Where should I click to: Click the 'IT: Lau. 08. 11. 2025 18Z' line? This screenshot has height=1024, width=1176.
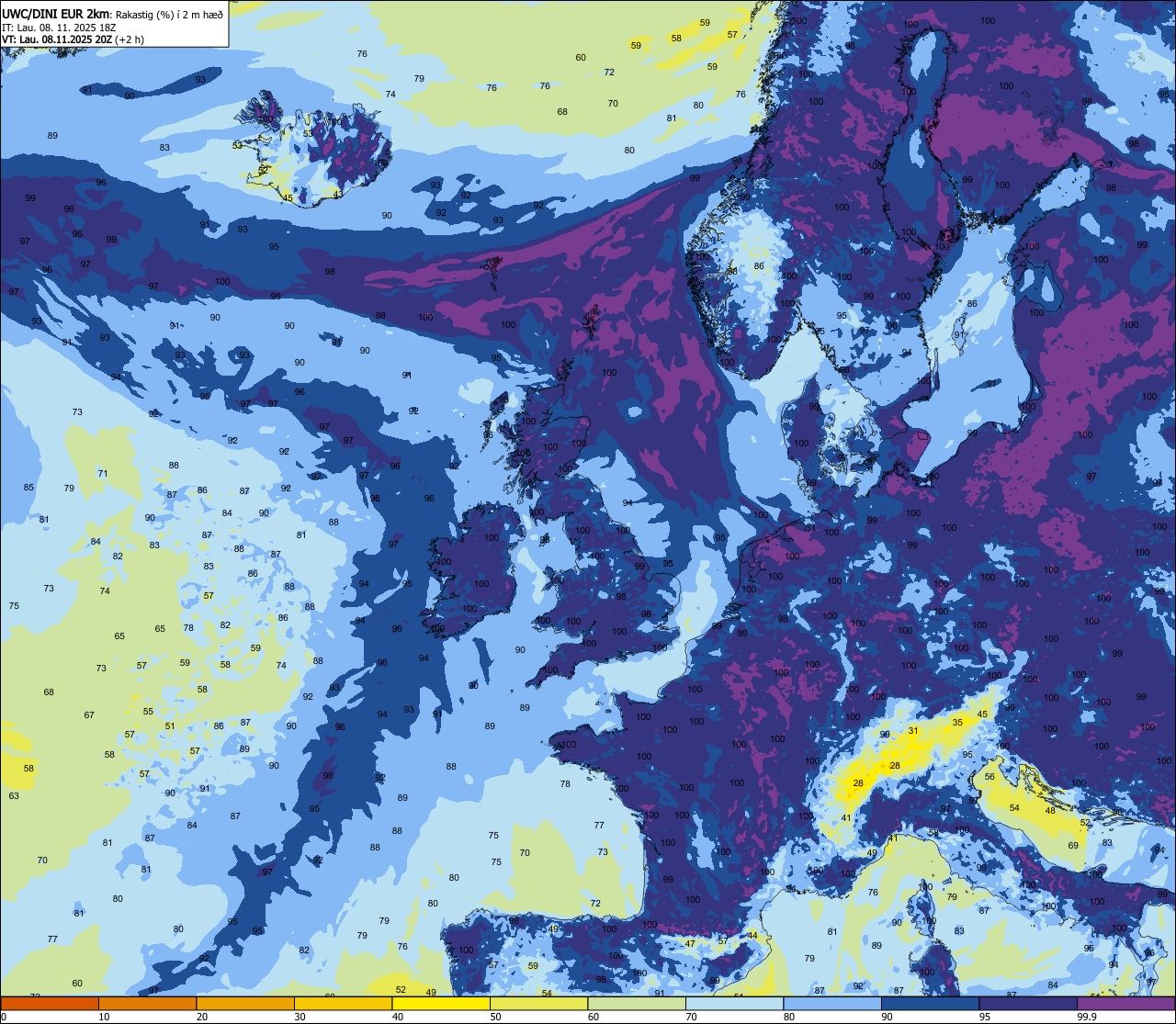pos(59,28)
